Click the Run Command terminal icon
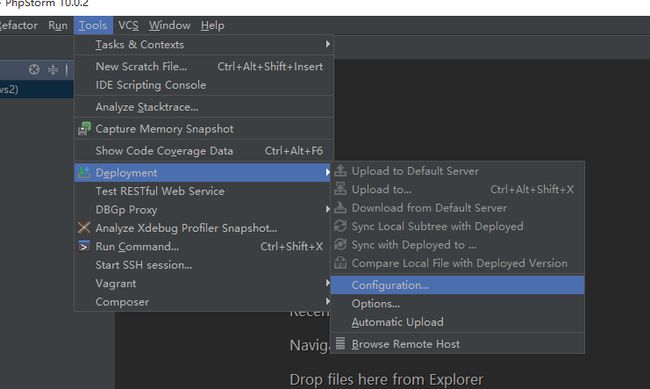Viewport: 650px width, 389px height. (x=84, y=246)
